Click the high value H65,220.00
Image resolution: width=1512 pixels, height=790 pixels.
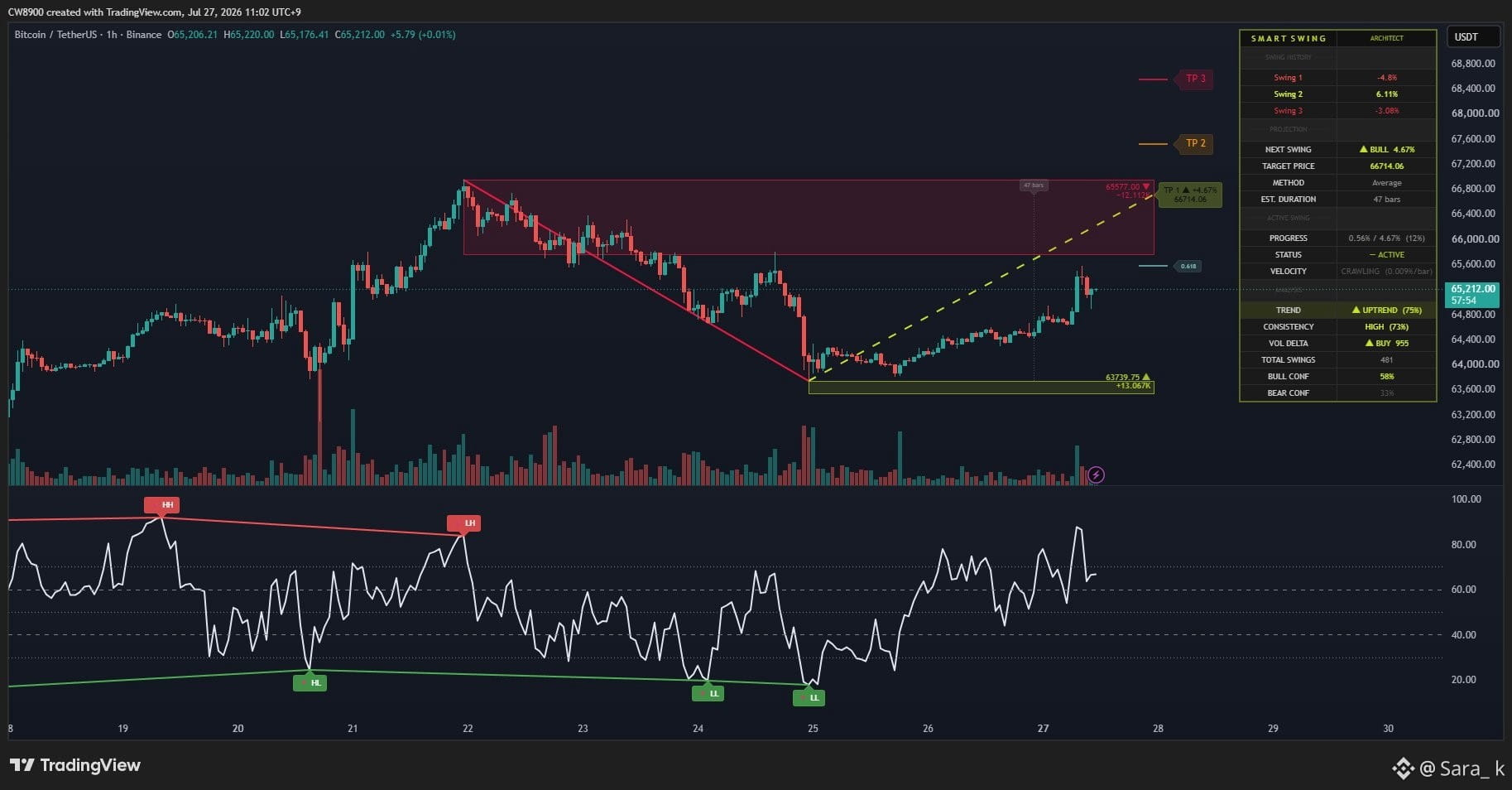(249, 35)
